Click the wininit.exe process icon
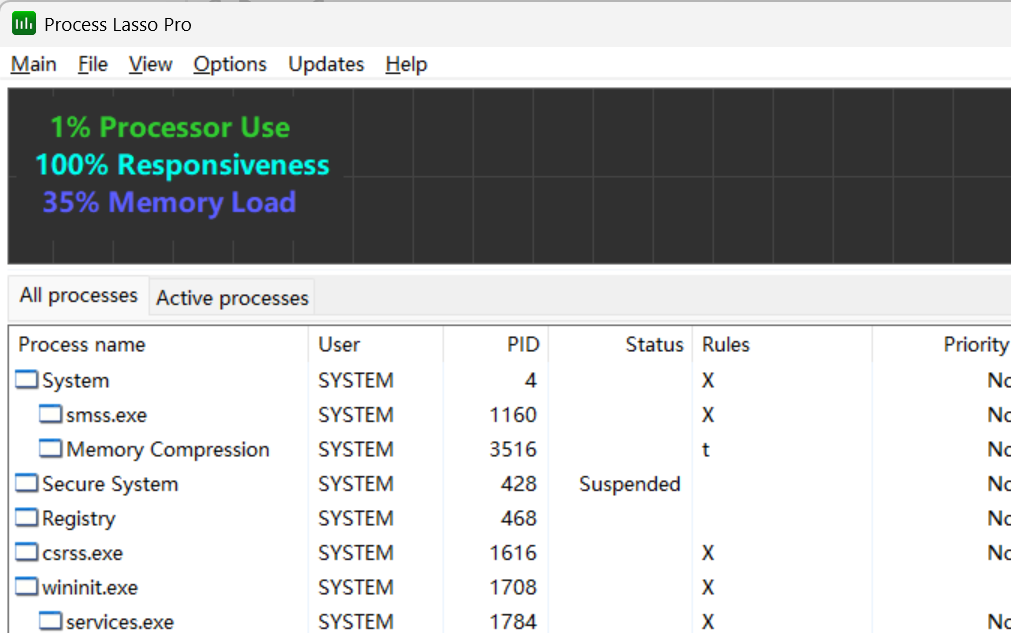The width and height of the screenshot is (1011, 633). coord(27,587)
